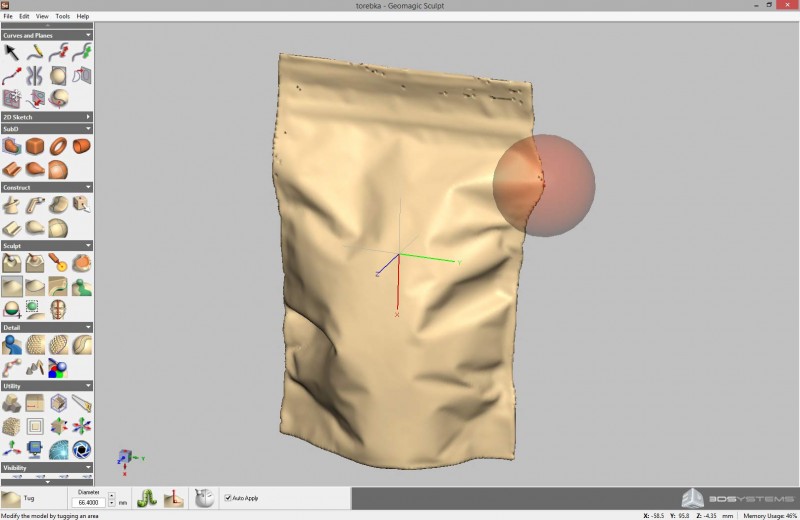Click the Memory Usage status text
Image resolution: width=800 pixels, height=520 pixels.
(x=769, y=516)
